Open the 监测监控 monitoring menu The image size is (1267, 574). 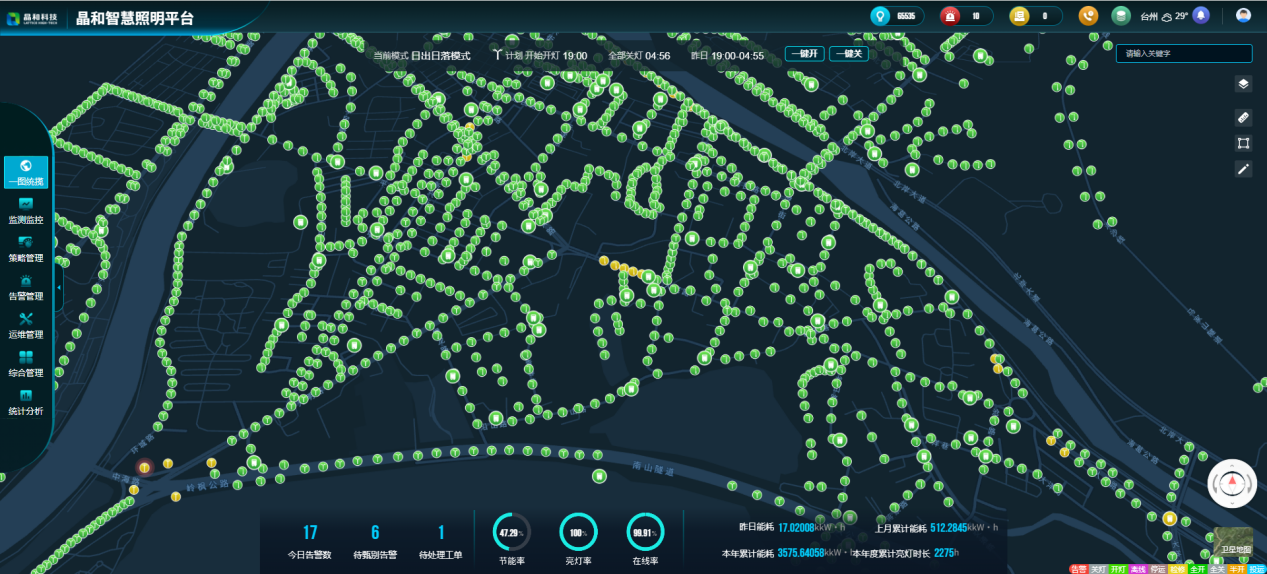tap(25, 210)
